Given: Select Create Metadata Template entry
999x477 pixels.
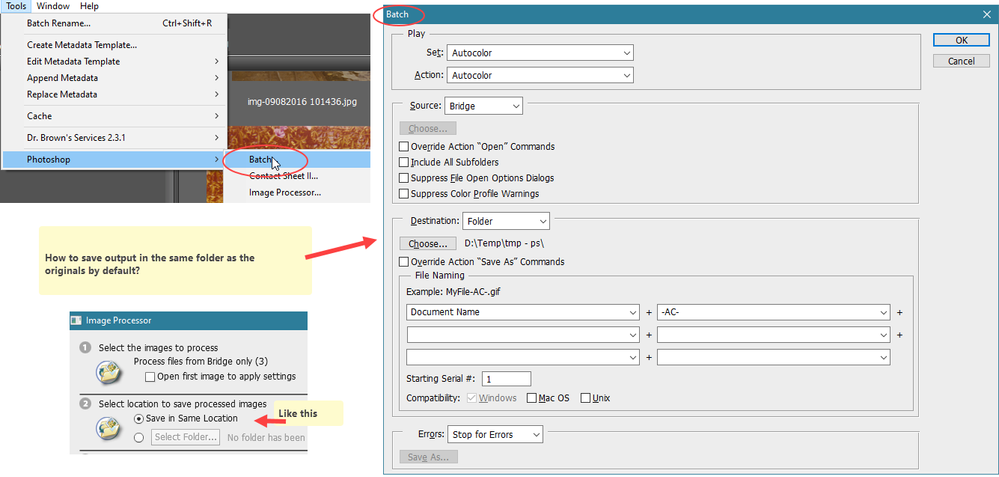Looking at the screenshot, I should pos(114,45).
